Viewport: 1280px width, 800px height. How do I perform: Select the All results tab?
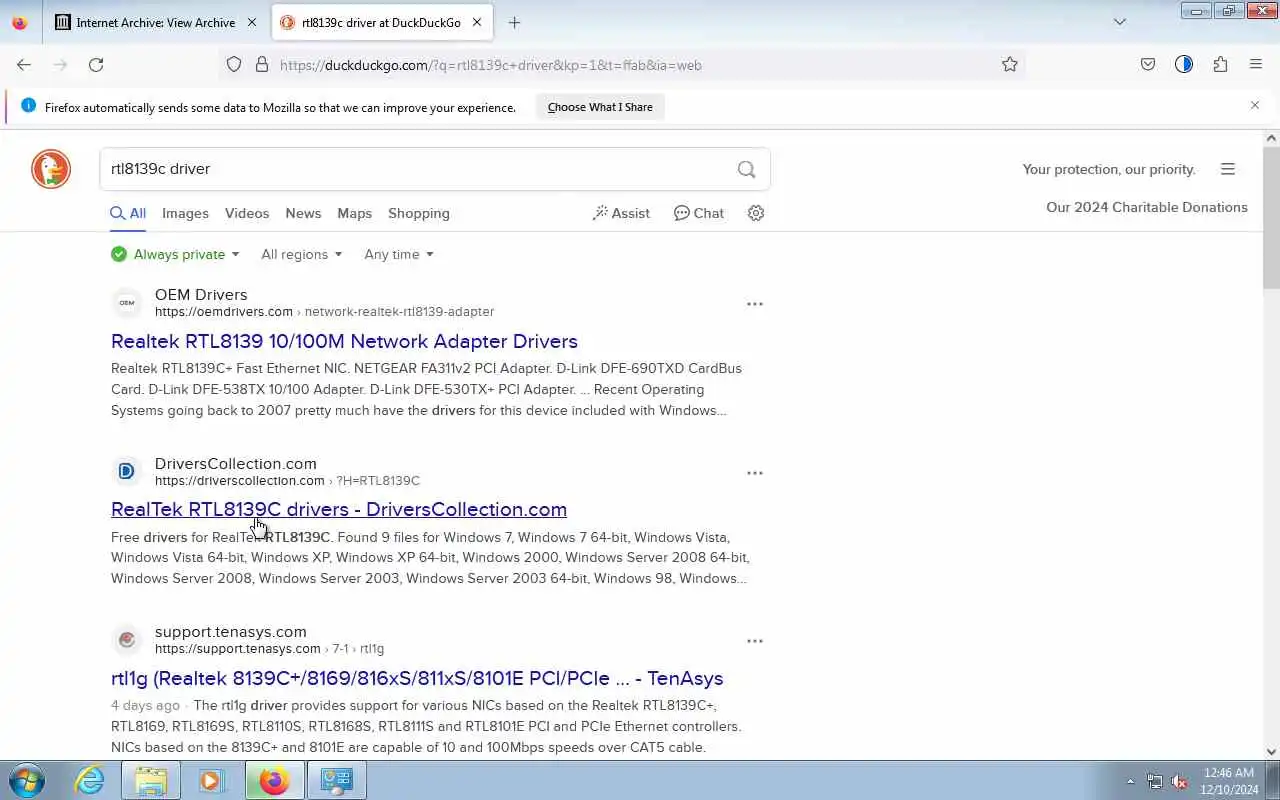[128, 213]
